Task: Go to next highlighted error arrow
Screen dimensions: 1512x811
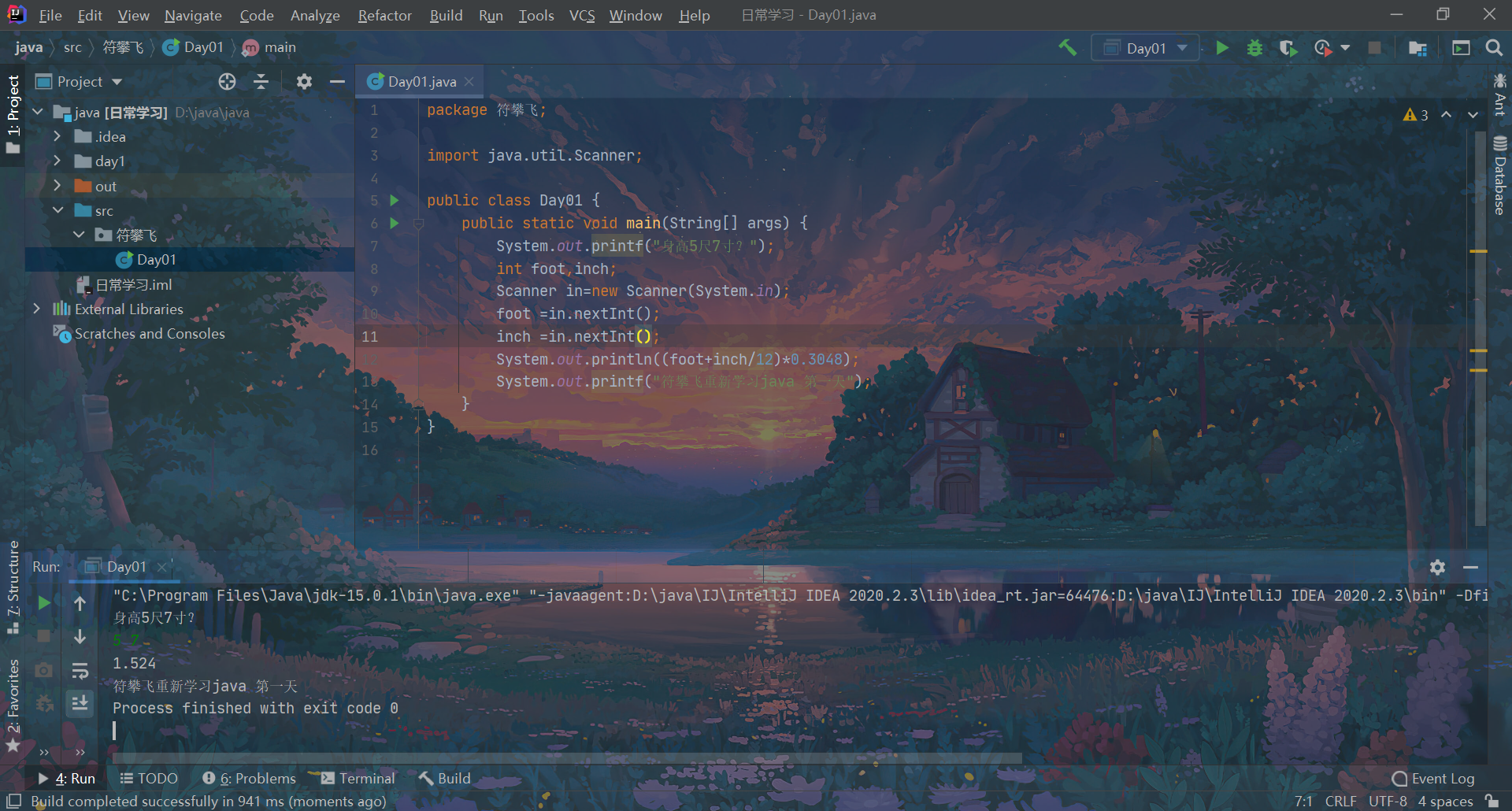Action: (x=1473, y=115)
